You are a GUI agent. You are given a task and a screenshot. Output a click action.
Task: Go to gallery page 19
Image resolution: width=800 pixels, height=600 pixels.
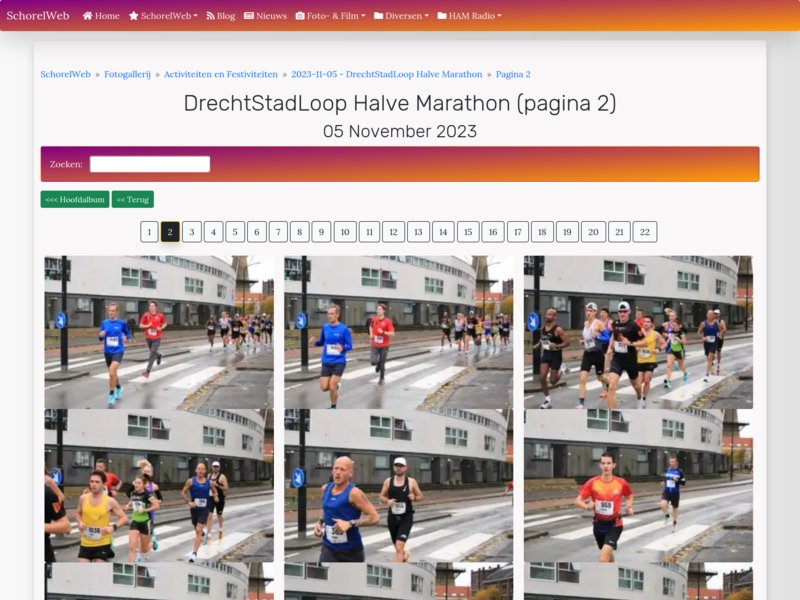coord(567,232)
